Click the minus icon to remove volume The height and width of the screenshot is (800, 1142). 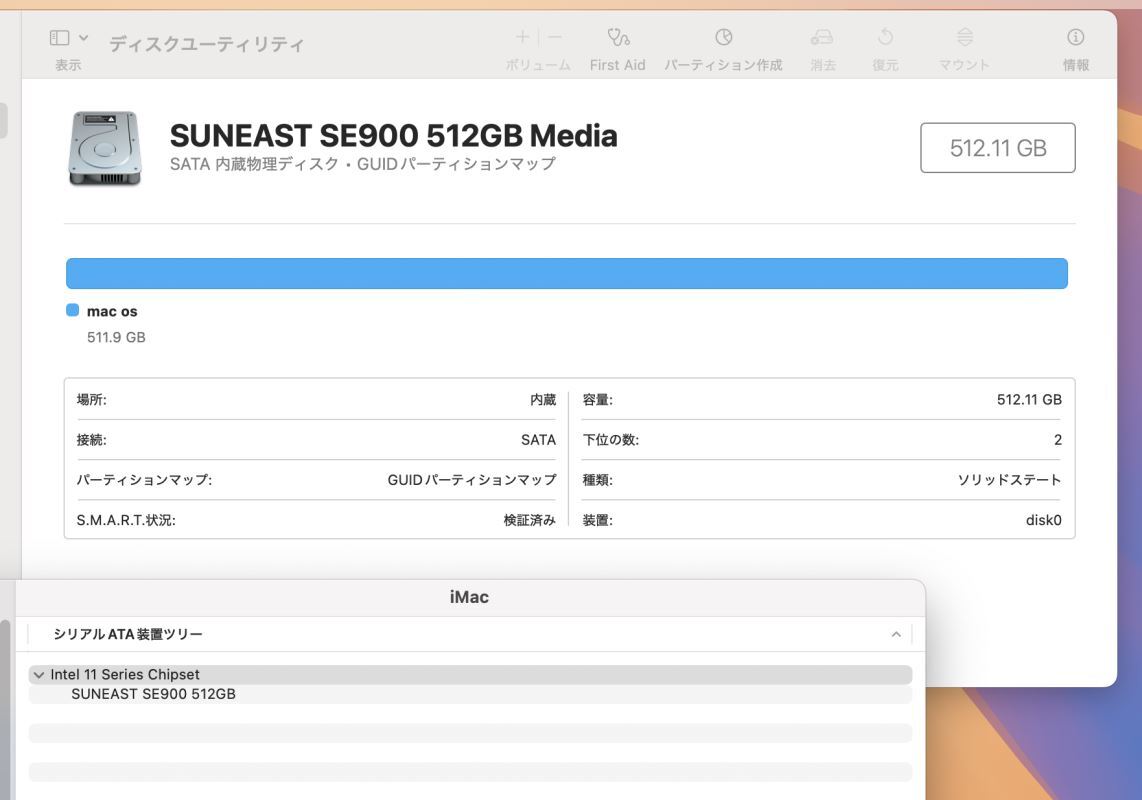[x=555, y=37]
